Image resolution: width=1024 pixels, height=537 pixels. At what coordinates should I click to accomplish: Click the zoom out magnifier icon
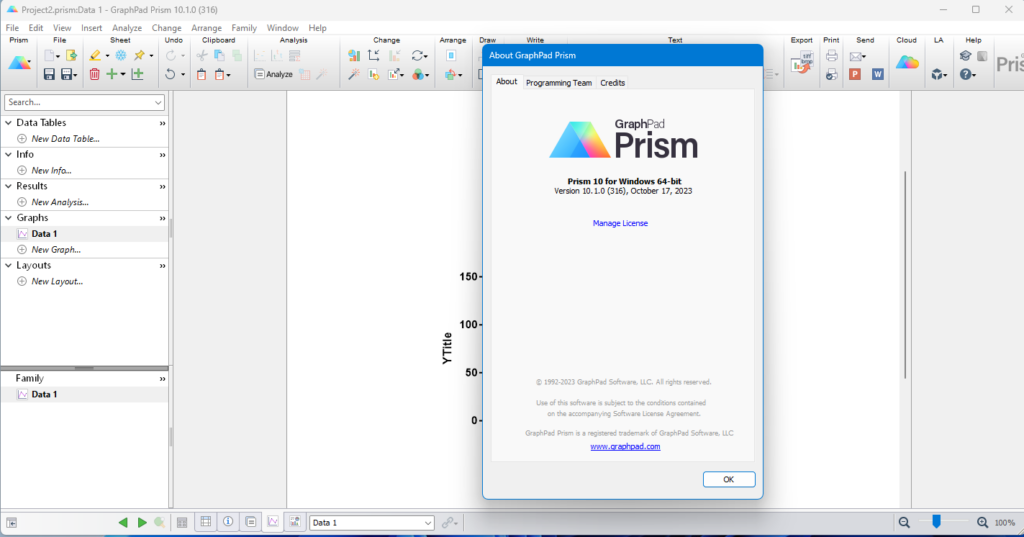point(904,523)
